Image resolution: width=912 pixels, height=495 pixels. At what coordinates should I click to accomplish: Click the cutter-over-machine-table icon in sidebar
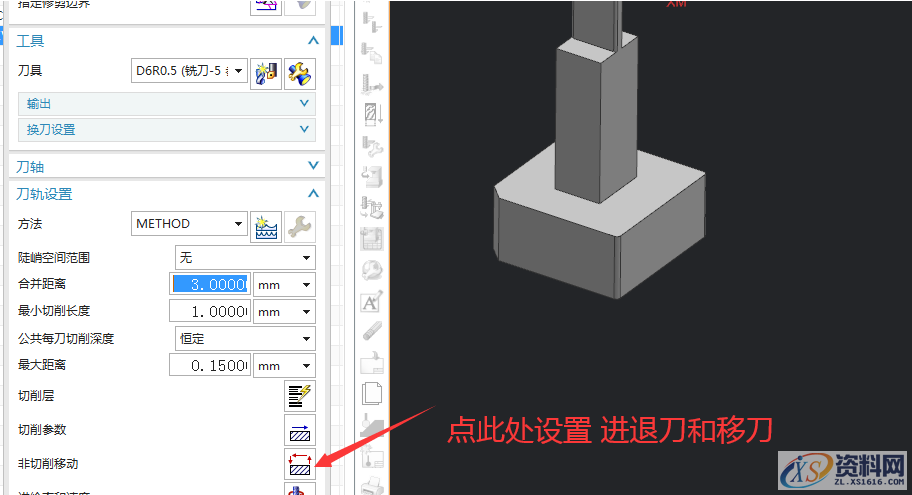point(372,208)
